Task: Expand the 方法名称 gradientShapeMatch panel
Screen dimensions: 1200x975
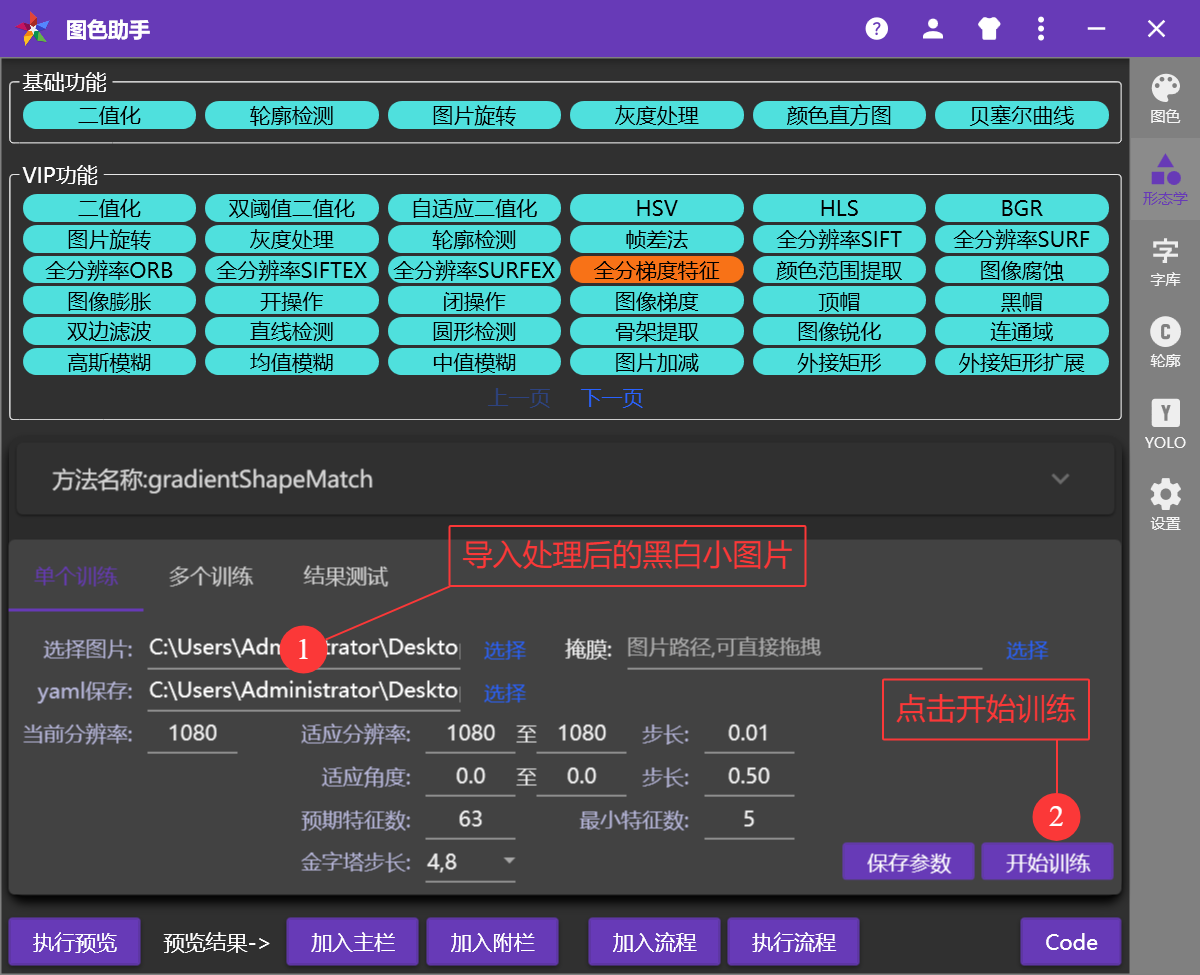Action: 1060,479
